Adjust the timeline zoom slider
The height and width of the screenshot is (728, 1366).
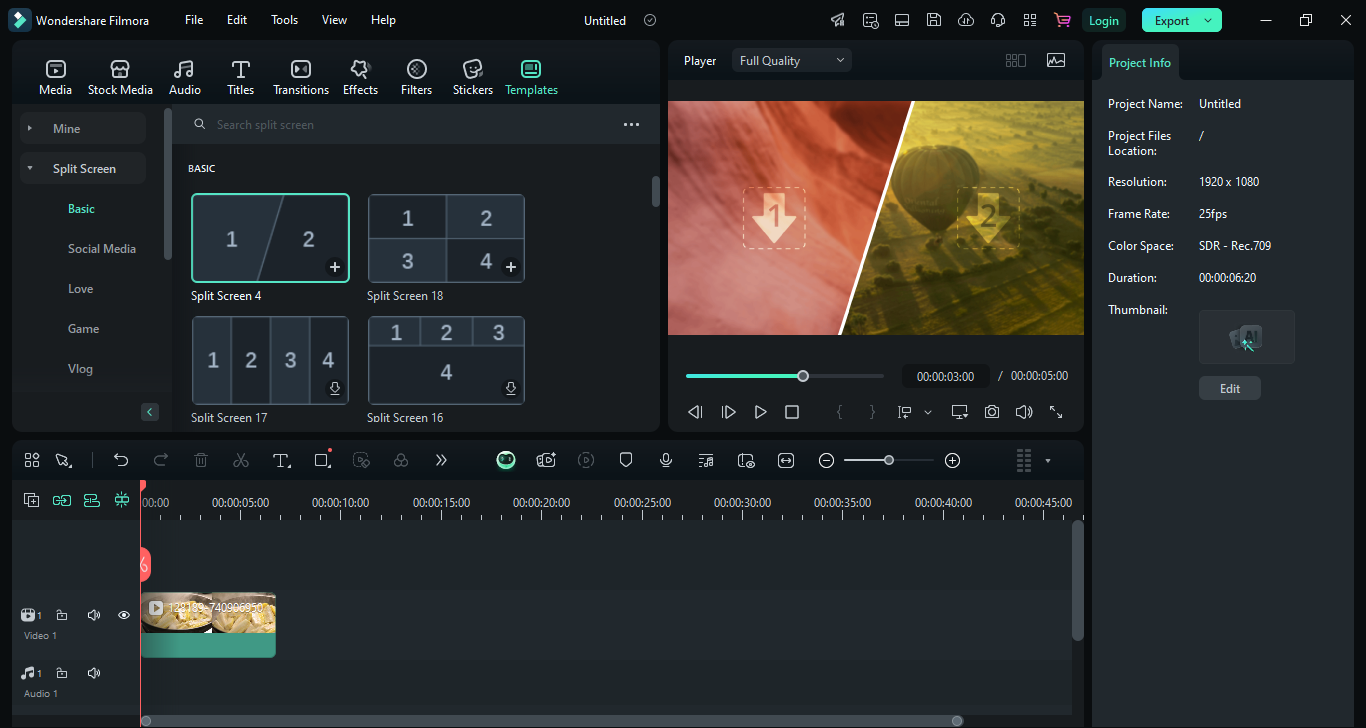coord(888,460)
